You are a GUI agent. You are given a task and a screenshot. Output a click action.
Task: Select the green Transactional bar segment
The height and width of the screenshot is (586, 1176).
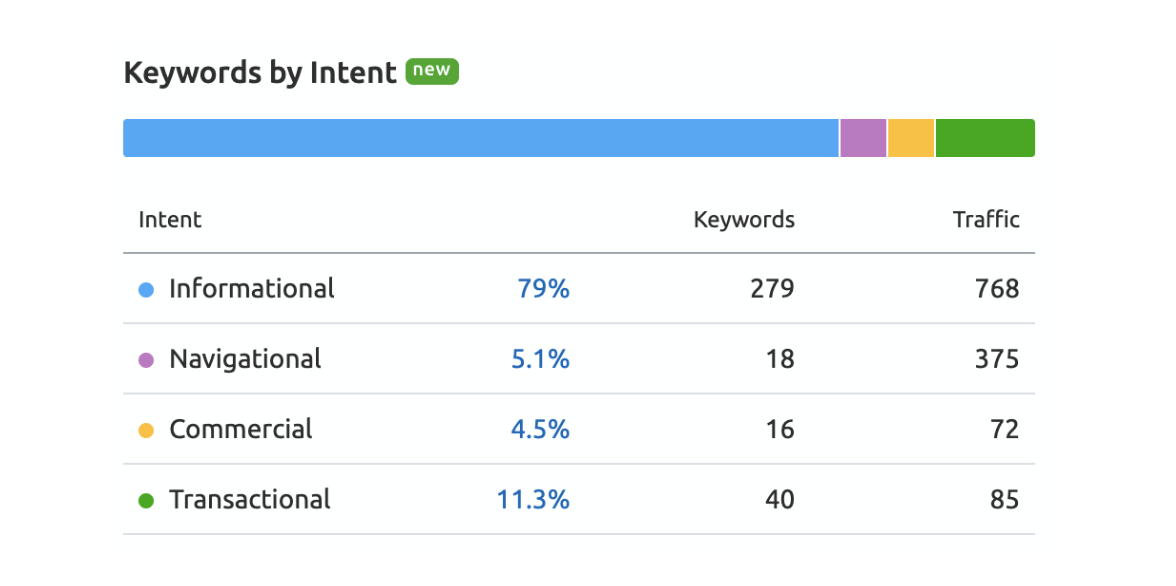tap(985, 138)
